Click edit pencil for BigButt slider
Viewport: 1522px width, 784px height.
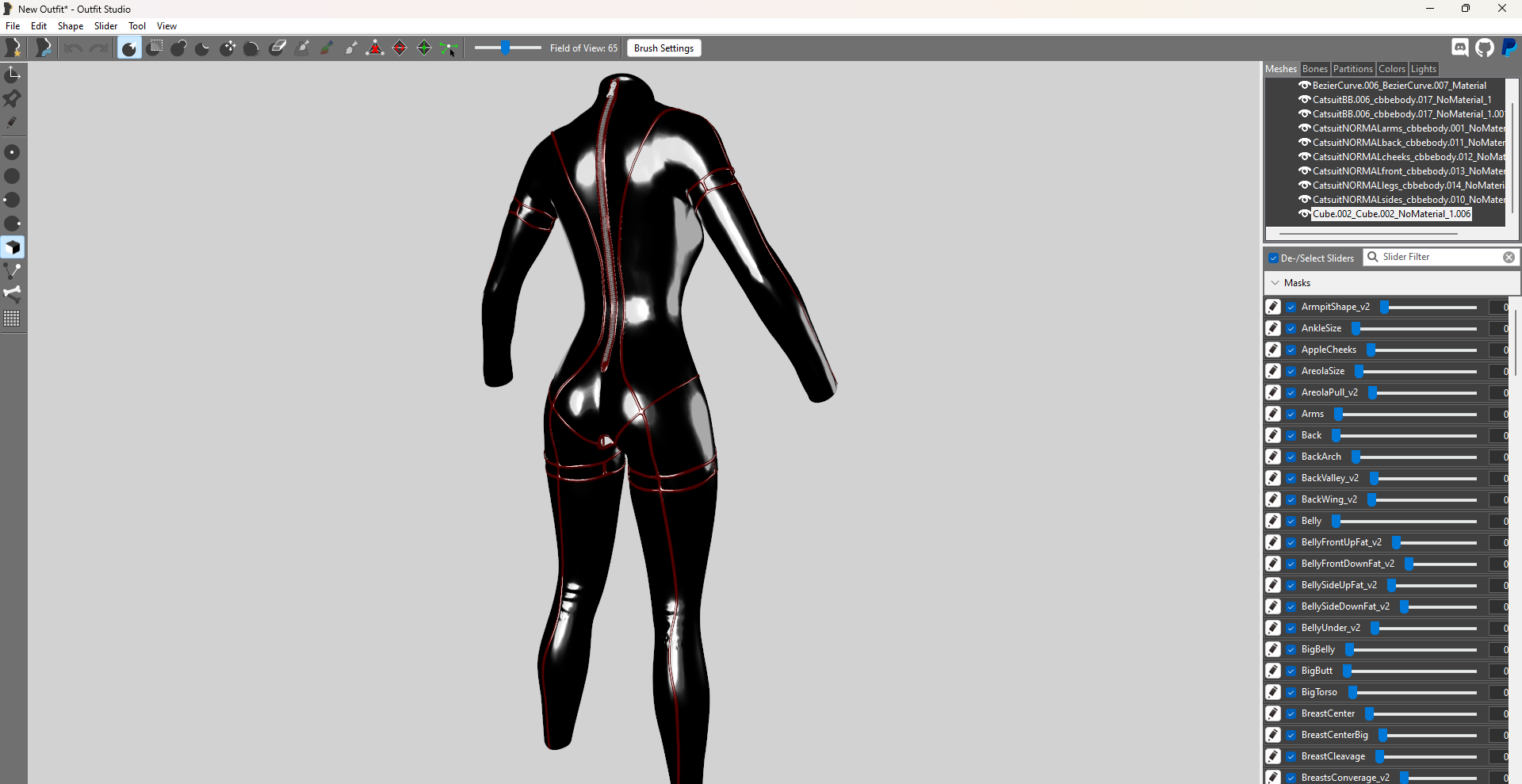[x=1273, y=671]
